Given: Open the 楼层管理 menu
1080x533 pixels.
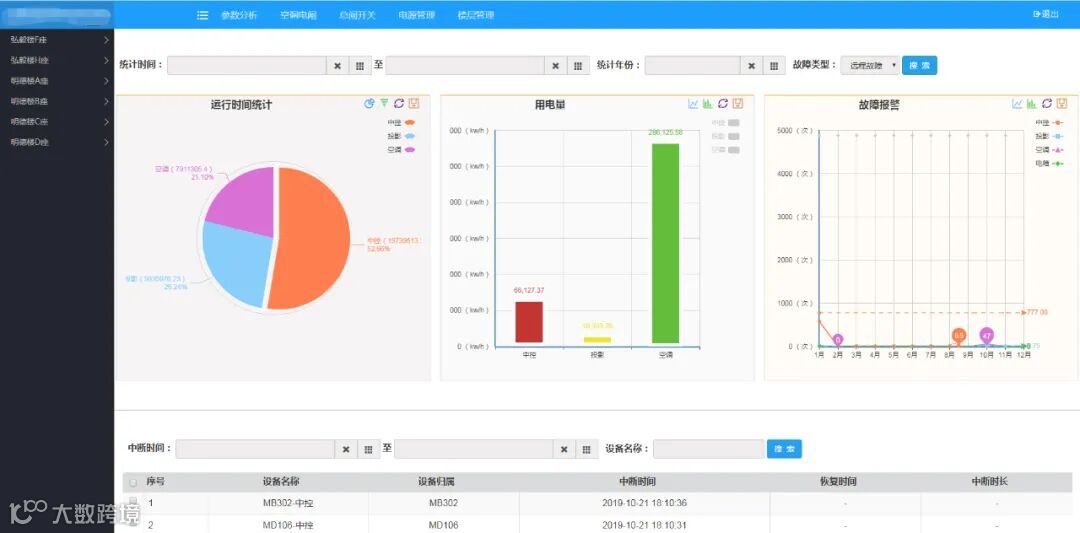Looking at the screenshot, I should (476, 15).
